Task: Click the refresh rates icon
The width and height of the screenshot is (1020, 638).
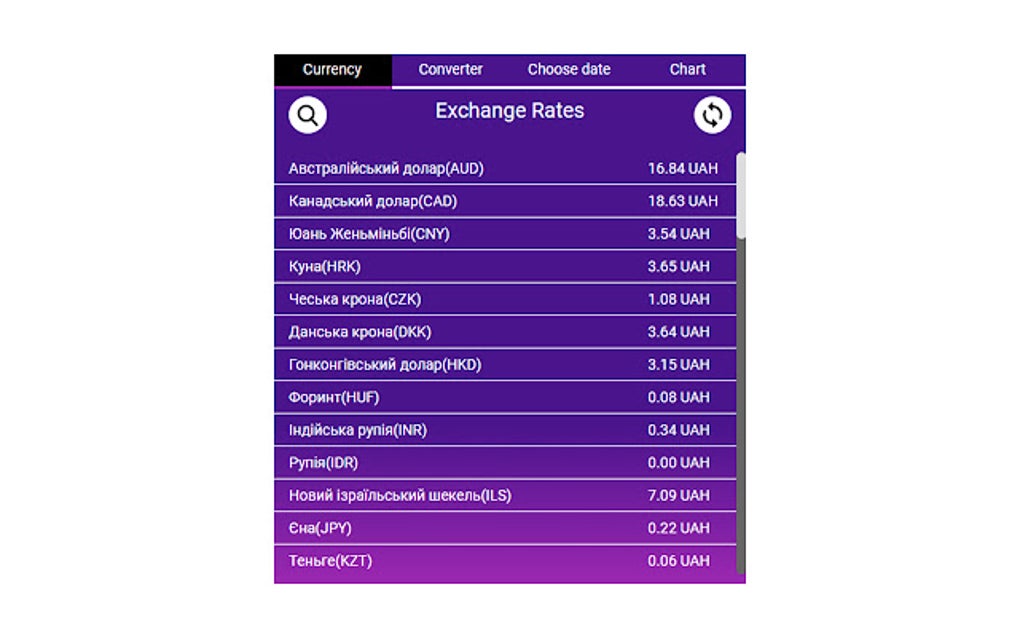Action: (712, 115)
